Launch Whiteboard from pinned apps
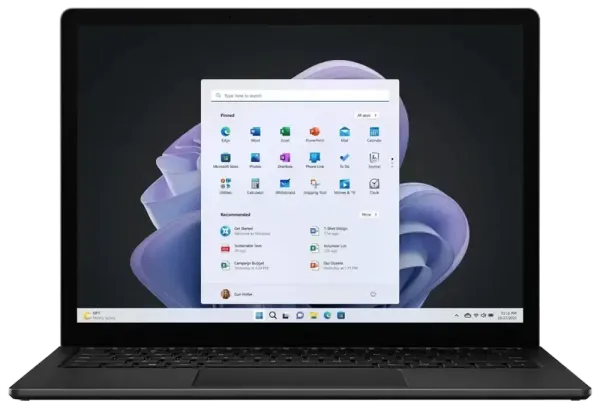 (285, 184)
